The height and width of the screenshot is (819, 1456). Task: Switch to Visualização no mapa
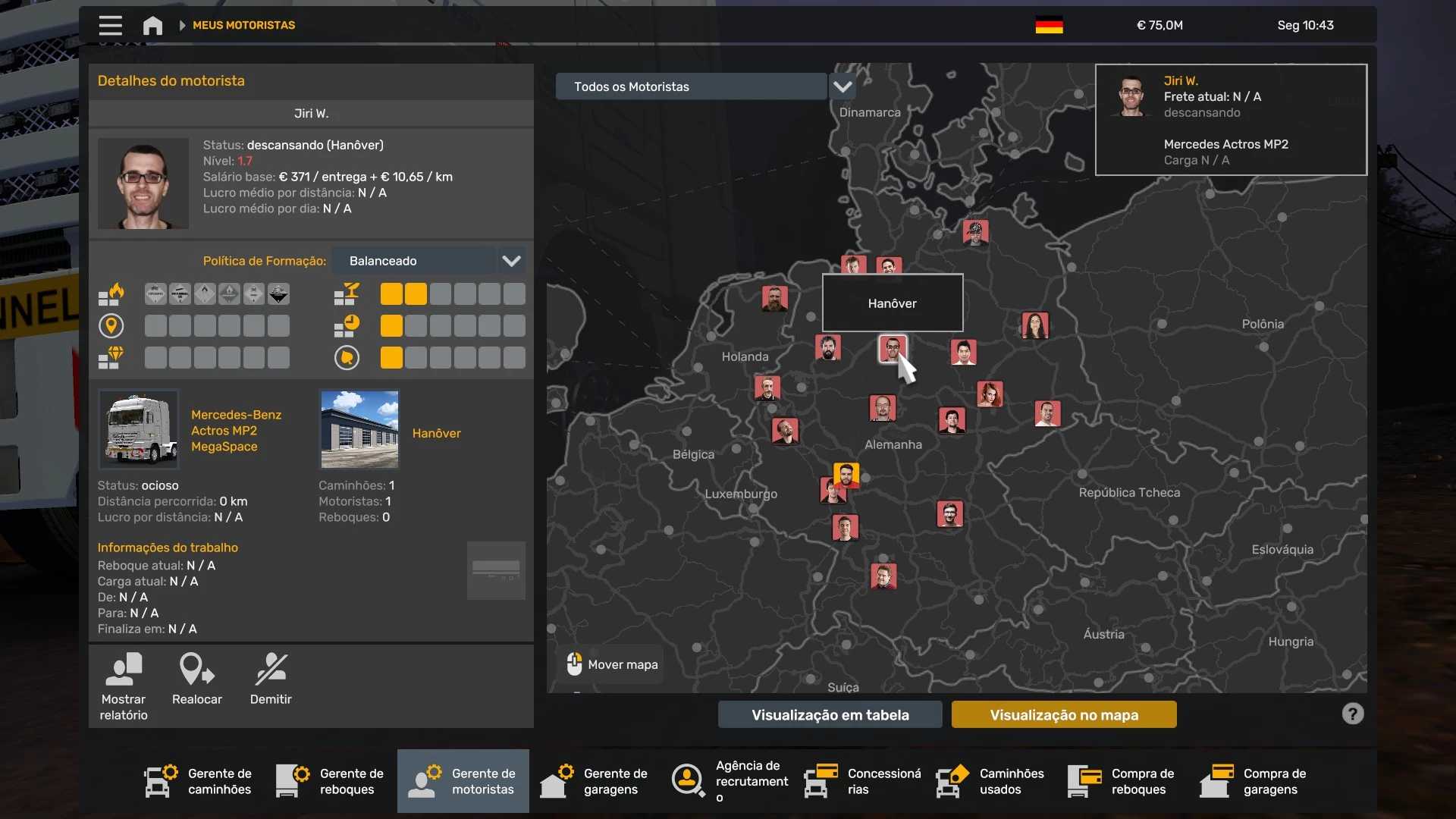tap(1063, 714)
